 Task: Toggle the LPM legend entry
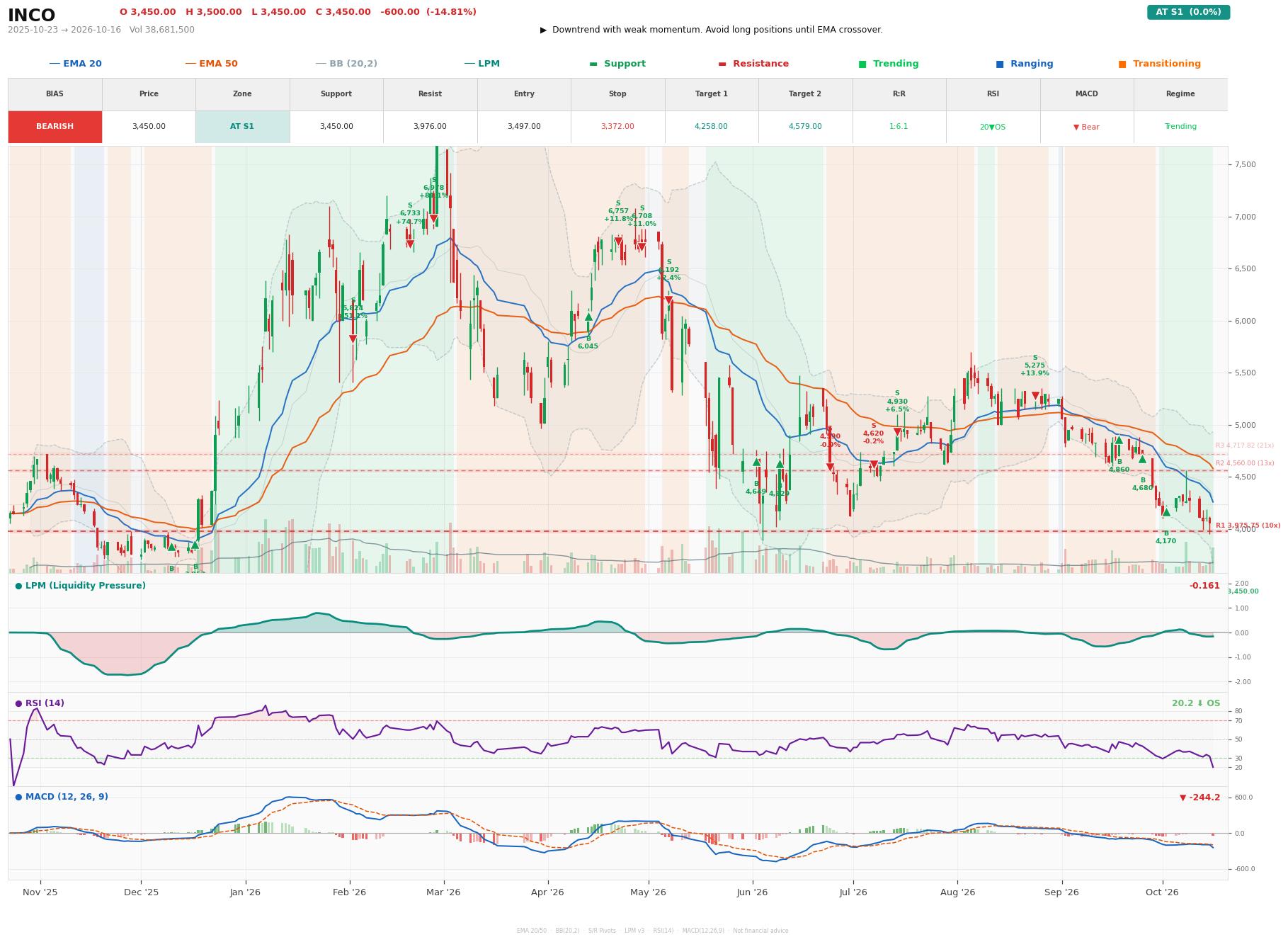[x=481, y=64]
